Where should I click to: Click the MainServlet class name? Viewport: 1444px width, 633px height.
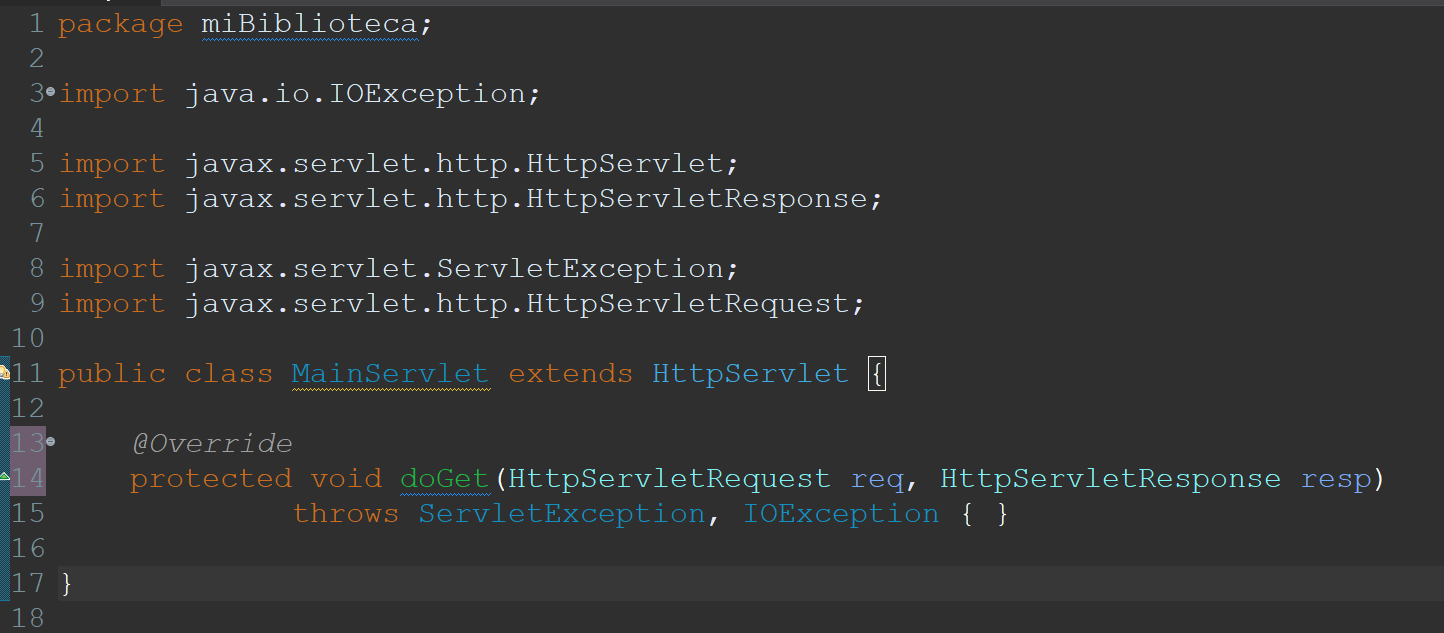(x=390, y=374)
